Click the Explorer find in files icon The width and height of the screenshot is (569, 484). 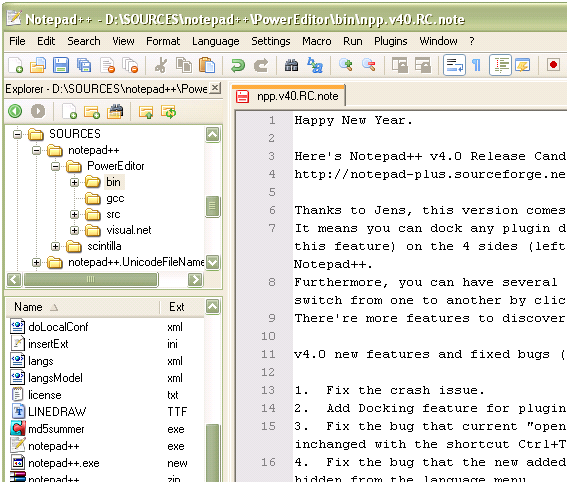(115, 111)
